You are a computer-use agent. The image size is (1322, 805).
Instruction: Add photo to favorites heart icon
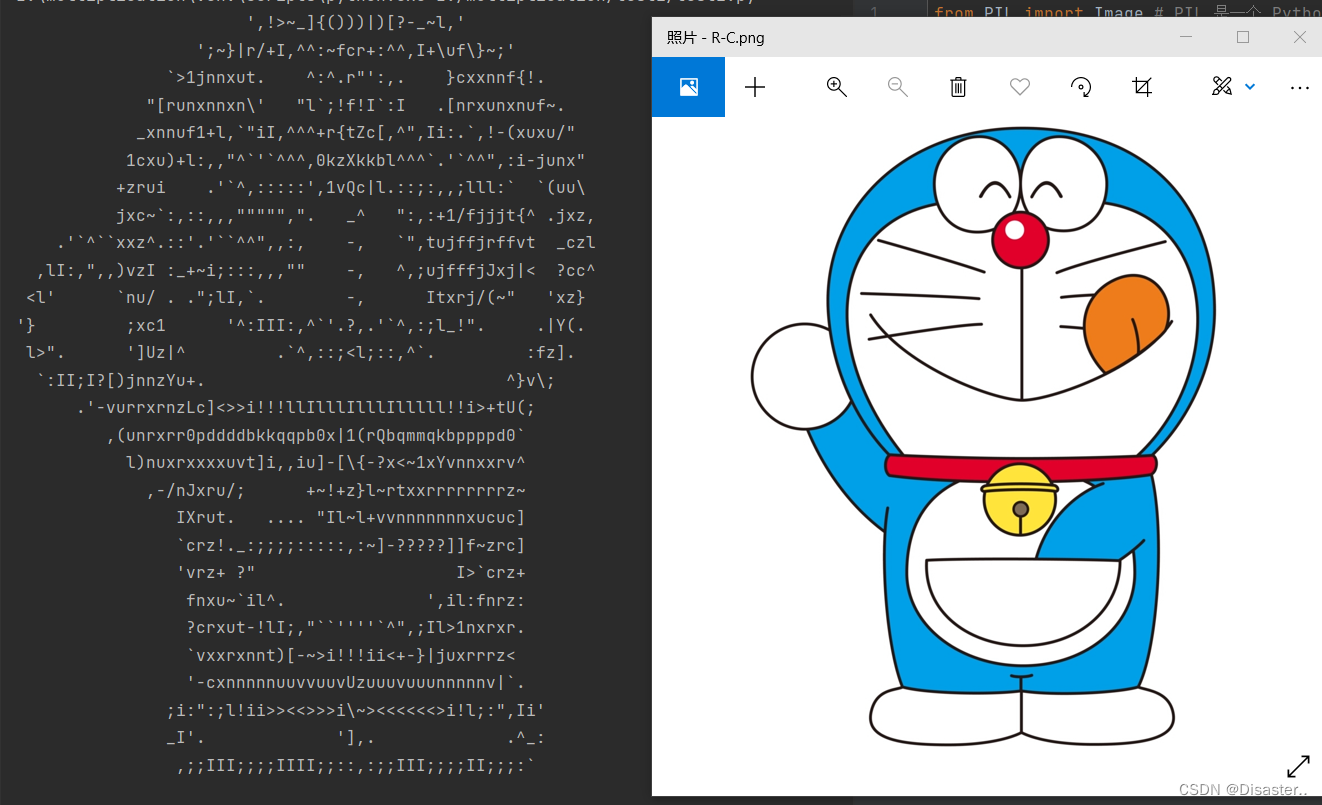tap(1020, 87)
